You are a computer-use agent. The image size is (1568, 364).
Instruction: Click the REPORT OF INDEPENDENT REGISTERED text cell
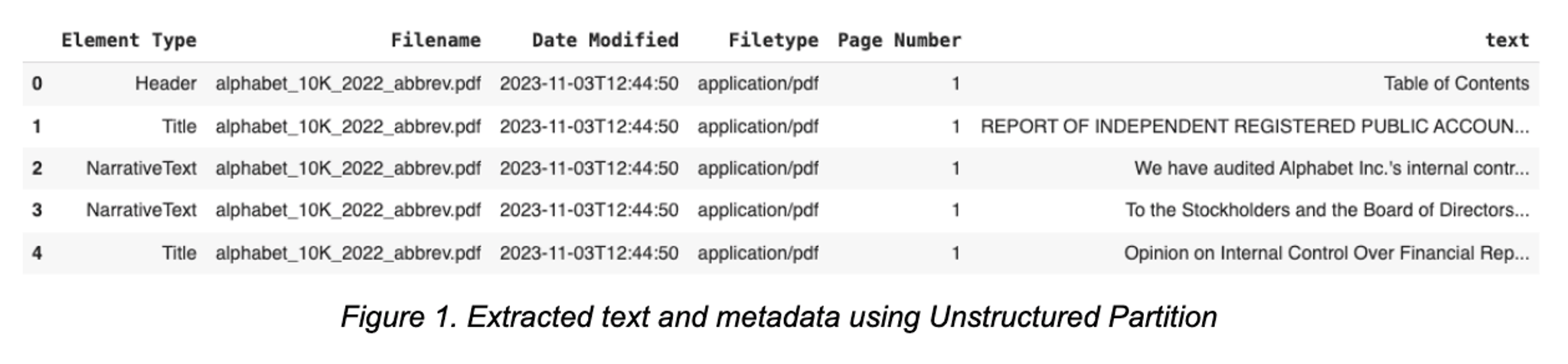(x=1255, y=126)
